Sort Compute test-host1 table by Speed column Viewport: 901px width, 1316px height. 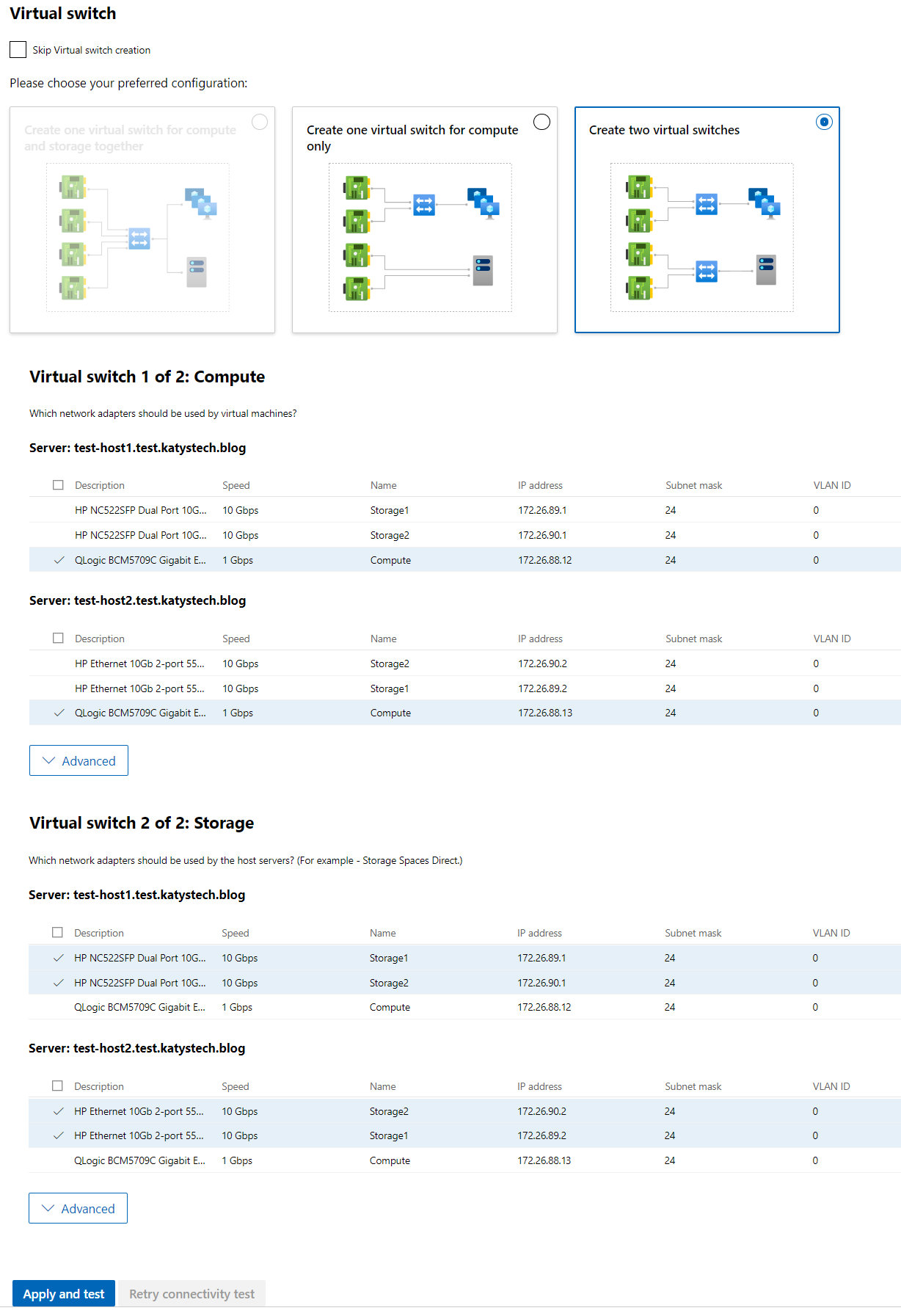tap(236, 485)
